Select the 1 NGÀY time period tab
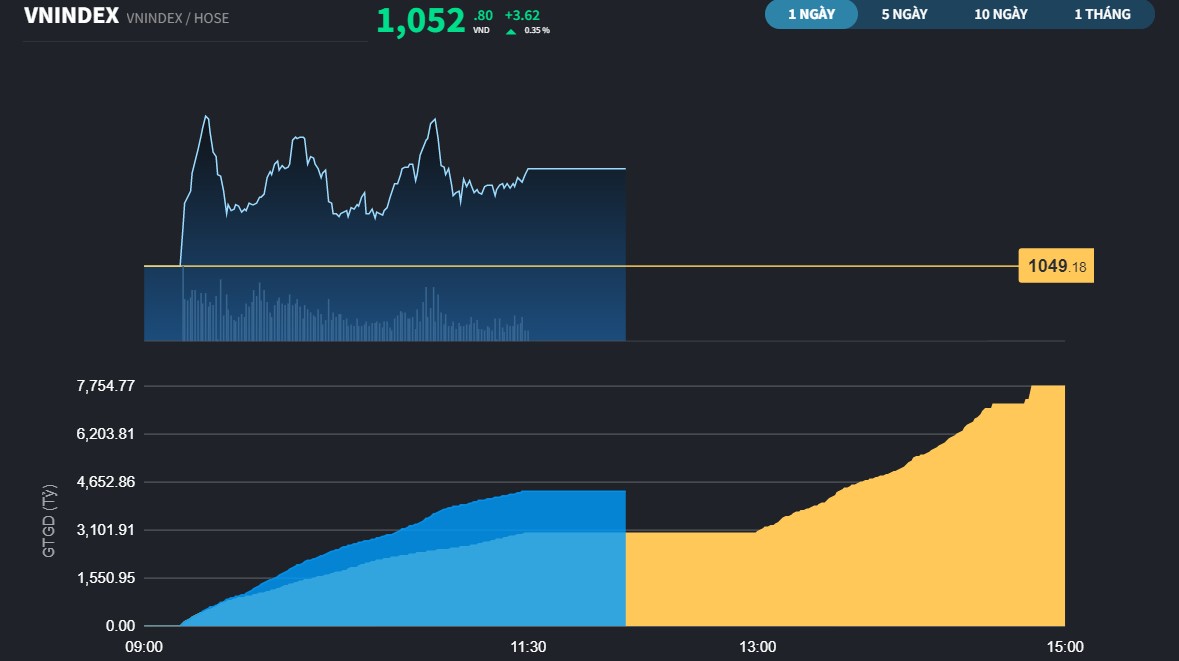Screen dimensions: 1179x661 [810, 14]
